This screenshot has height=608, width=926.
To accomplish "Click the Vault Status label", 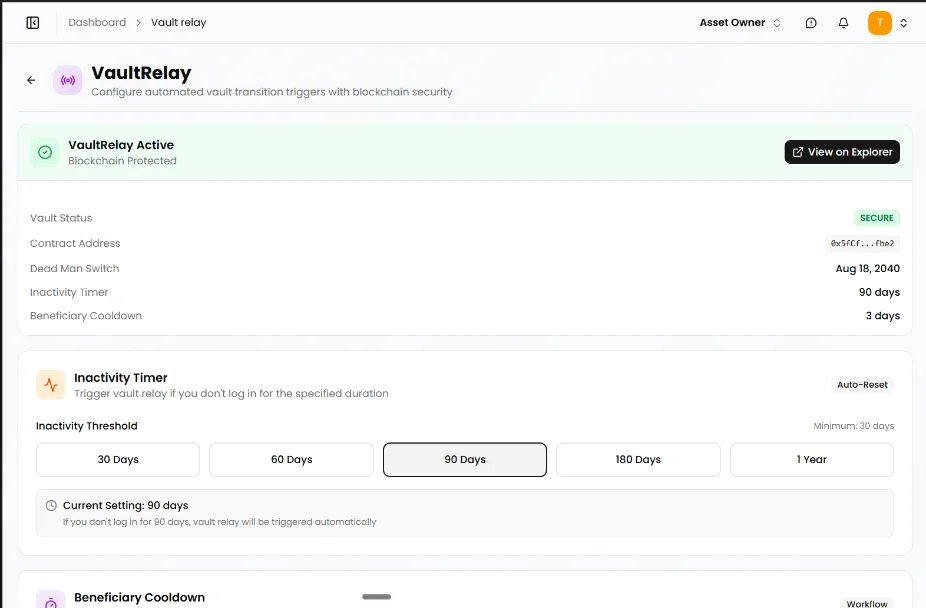I will [61, 218].
